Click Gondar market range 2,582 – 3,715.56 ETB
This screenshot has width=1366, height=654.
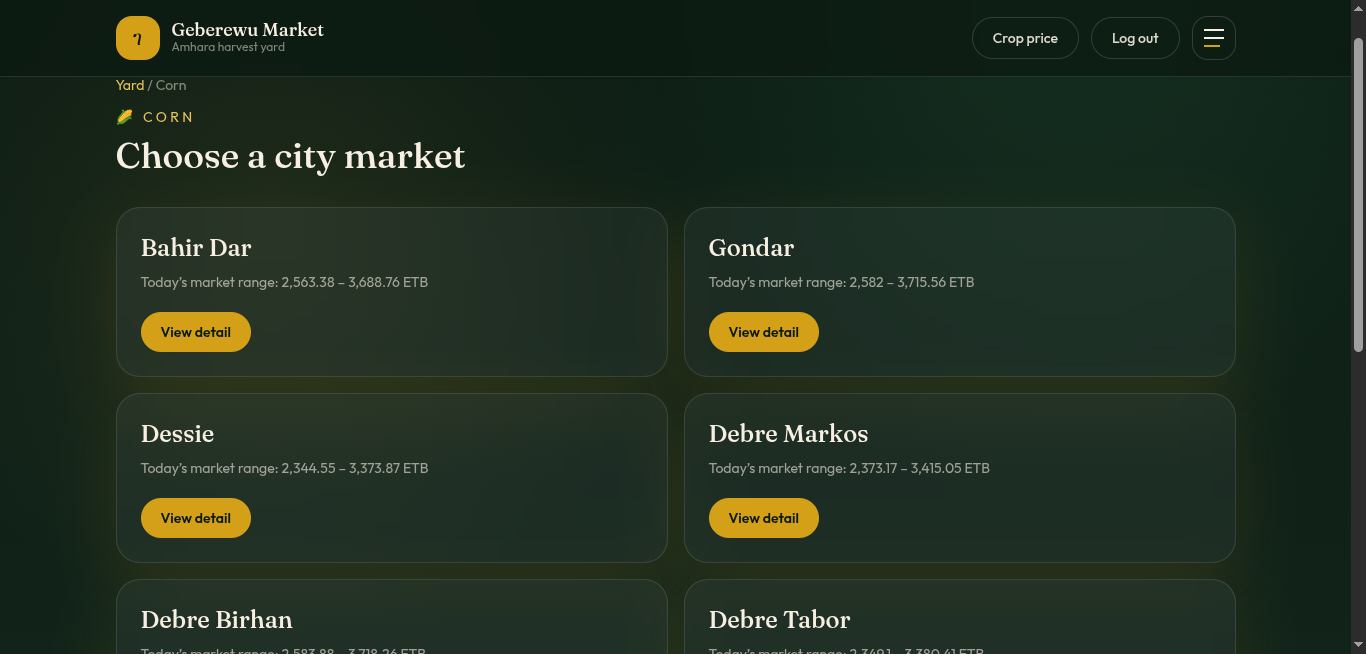[x=842, y=282]
